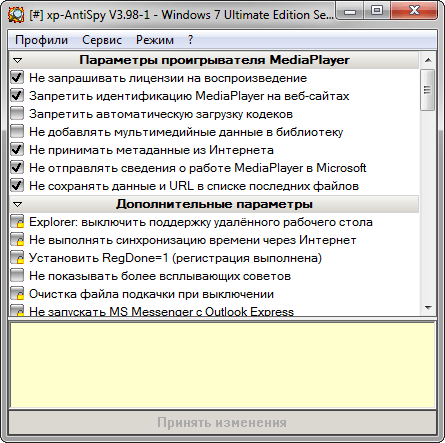
Task: Check Не показывать более всплывающих советов
Action: pos(17,276)
